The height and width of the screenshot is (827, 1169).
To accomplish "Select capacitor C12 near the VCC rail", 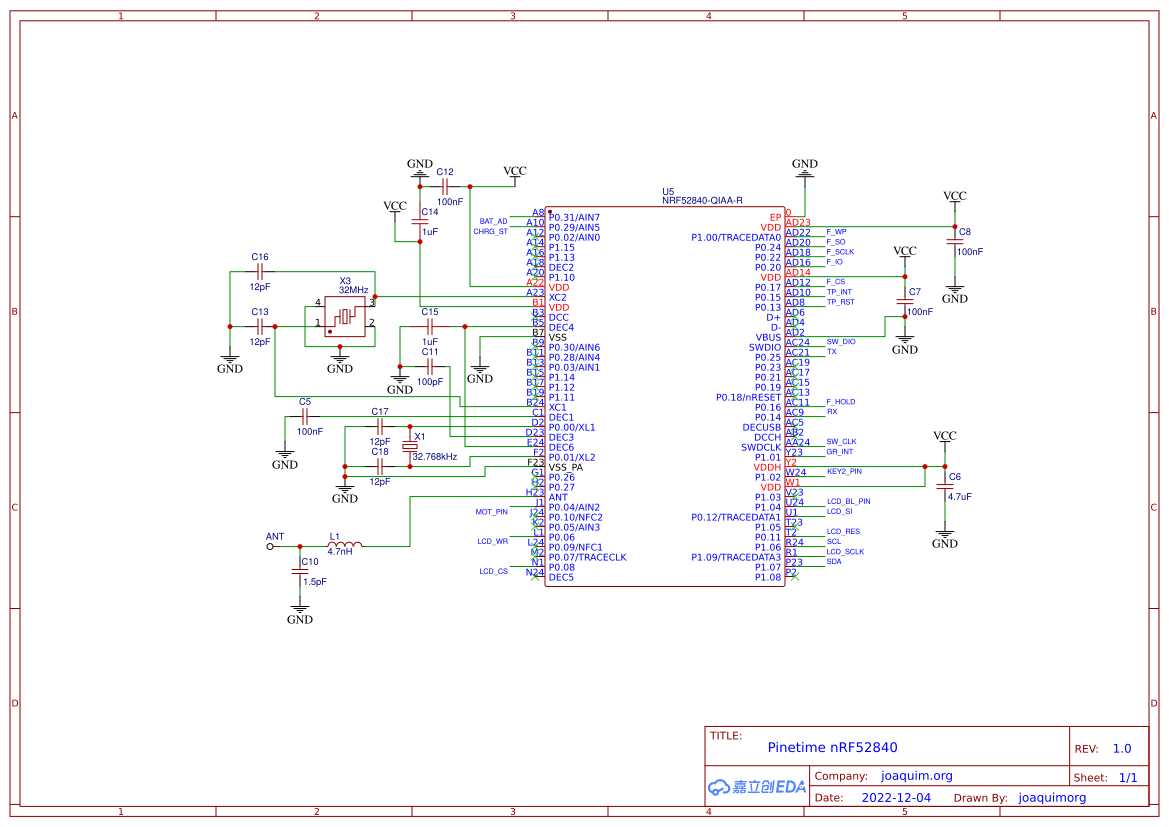I will tap(444, 186).
